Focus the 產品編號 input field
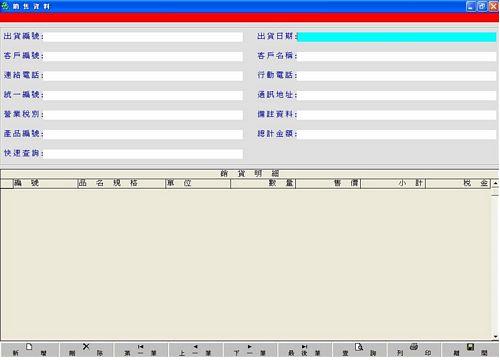The image size is (500, 360). coord(143,134)
